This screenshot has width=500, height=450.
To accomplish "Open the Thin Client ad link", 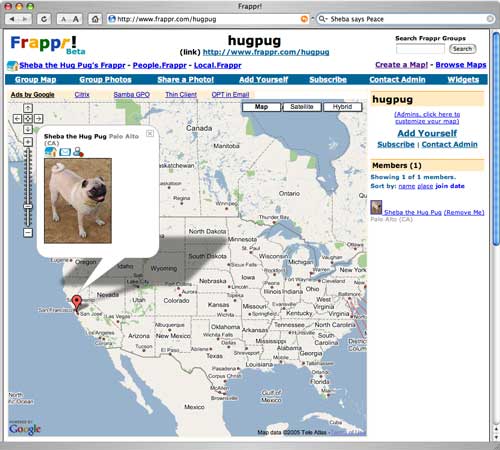I will [181, 95].
